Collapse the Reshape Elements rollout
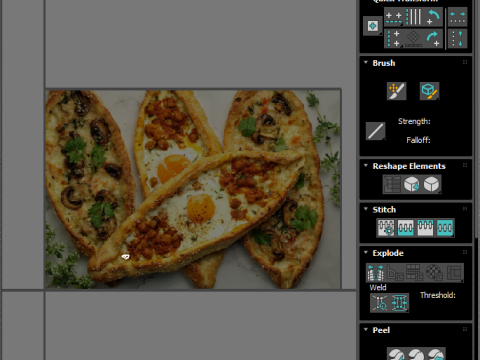 point(366,166)
